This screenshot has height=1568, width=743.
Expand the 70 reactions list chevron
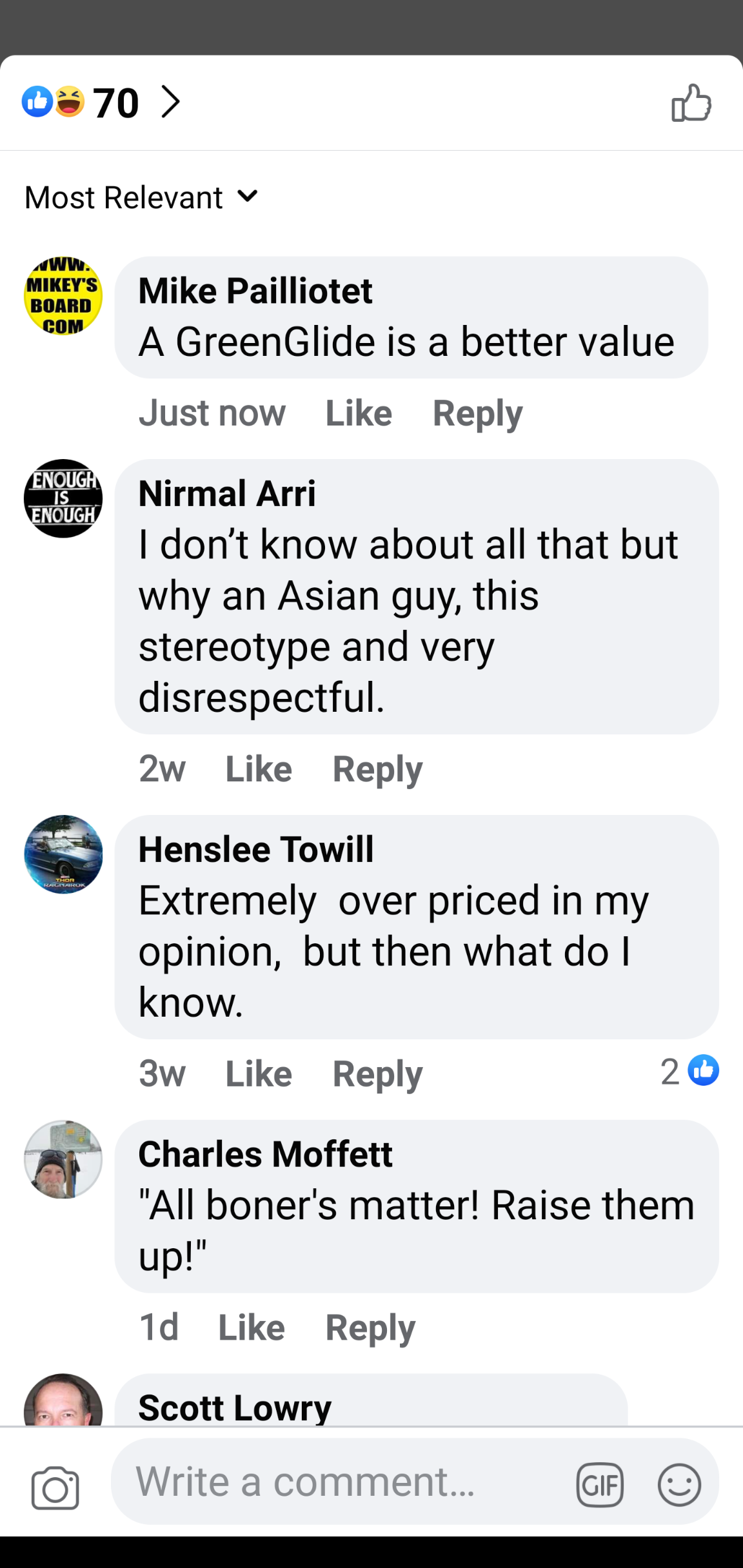pyautogui.click(x=170, y=102)
